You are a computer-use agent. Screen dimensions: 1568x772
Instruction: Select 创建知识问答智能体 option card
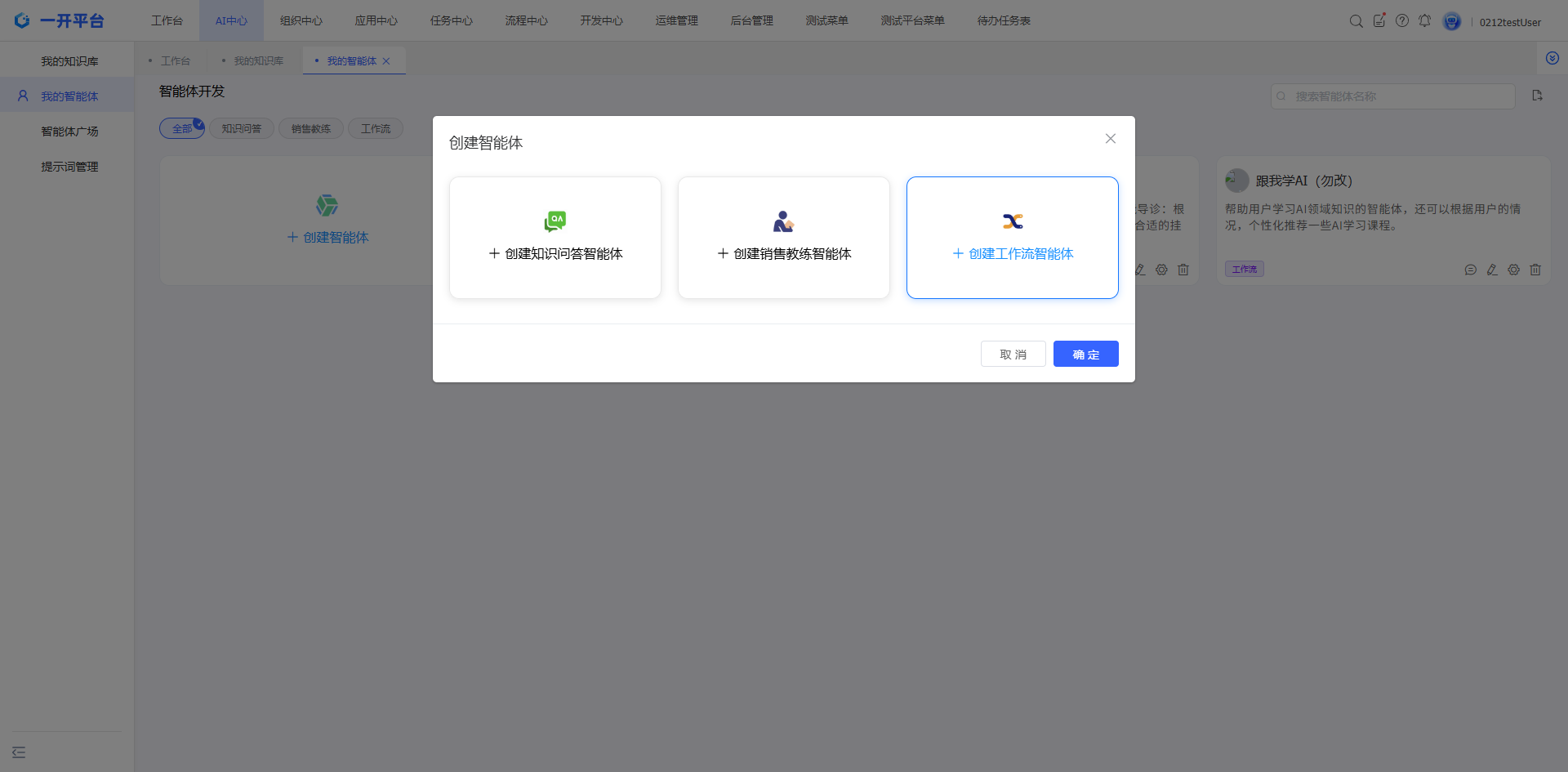555,238
